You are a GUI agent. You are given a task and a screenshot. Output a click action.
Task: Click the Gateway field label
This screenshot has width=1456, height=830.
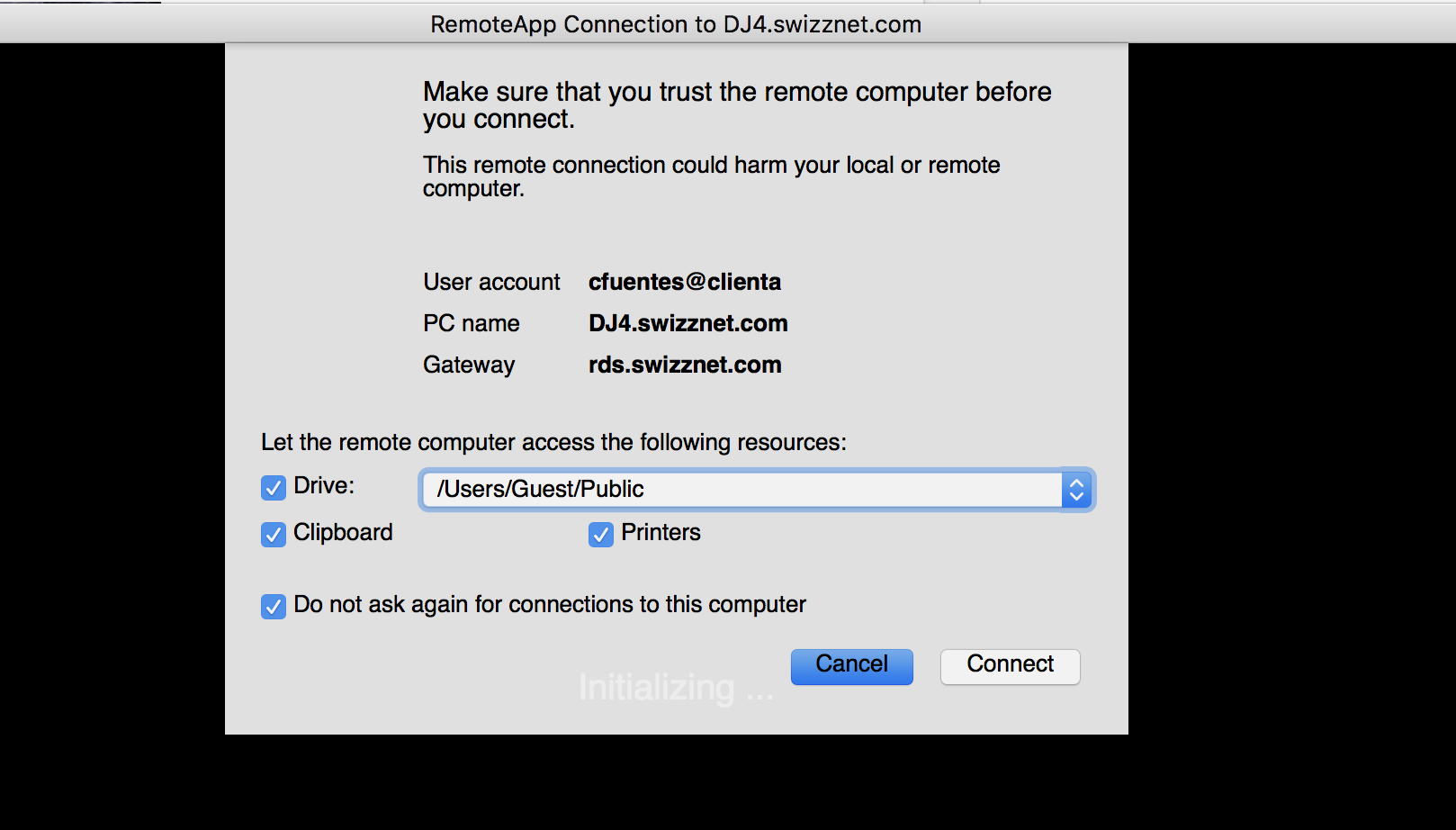click(469, 365)
